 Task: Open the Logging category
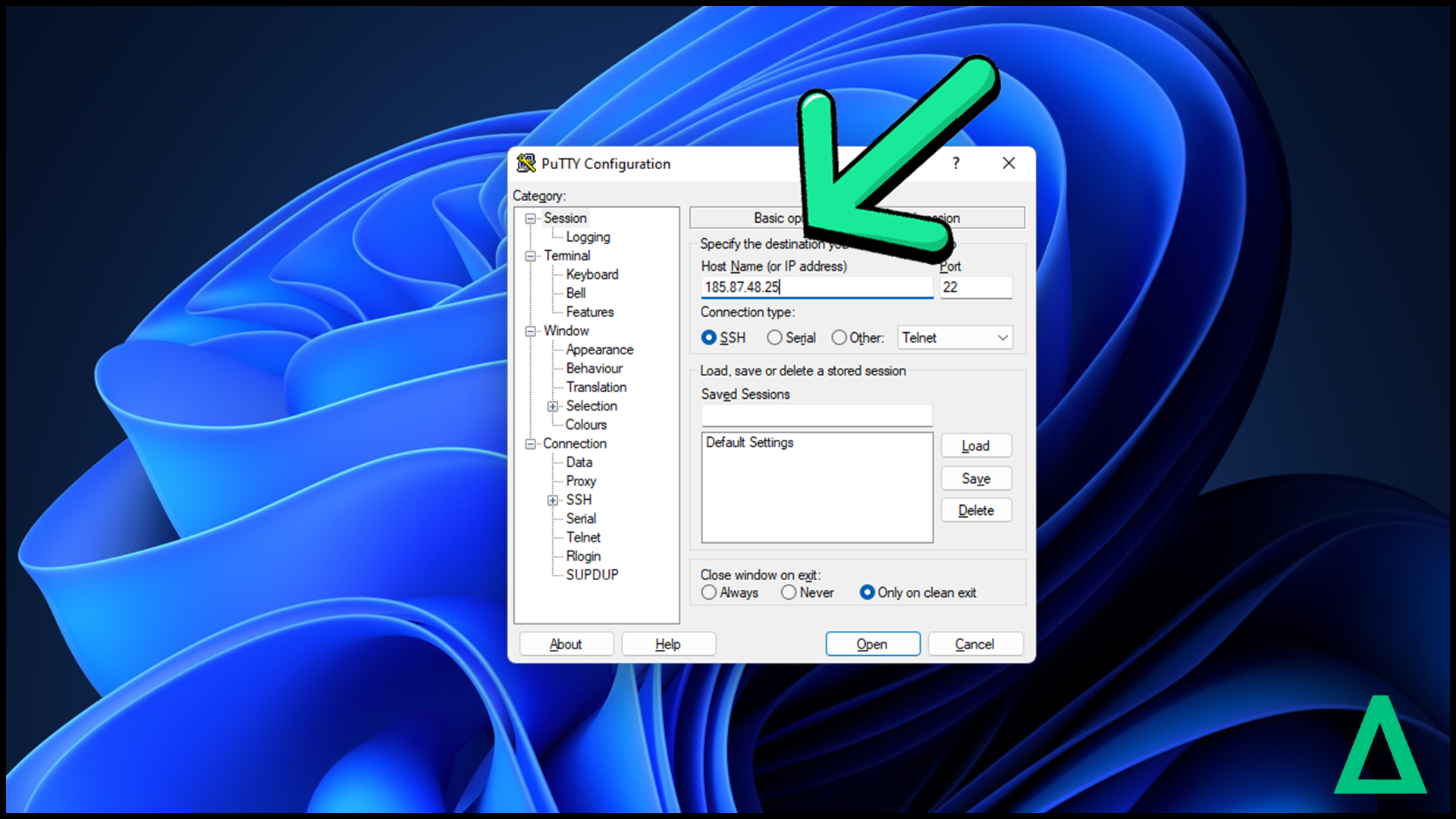click(x=588, y=237)
